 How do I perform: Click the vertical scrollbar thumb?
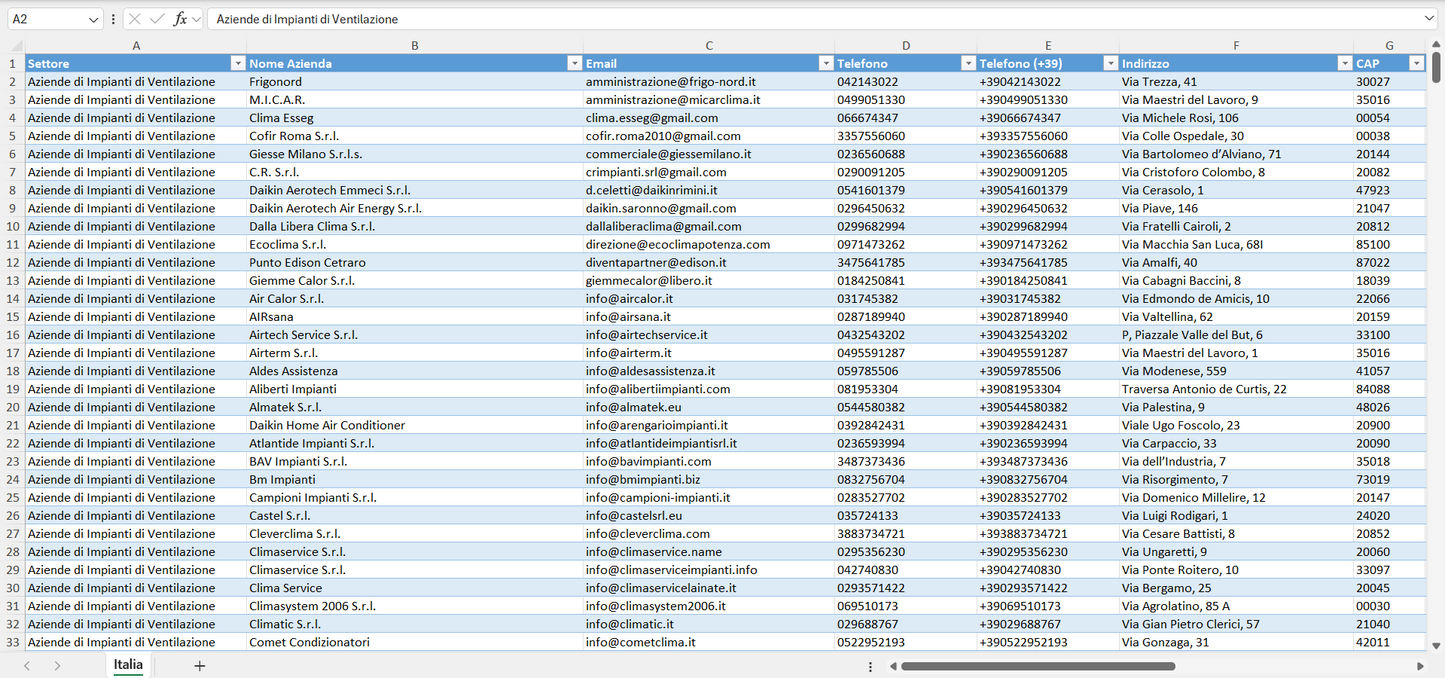pos(1436,68)
